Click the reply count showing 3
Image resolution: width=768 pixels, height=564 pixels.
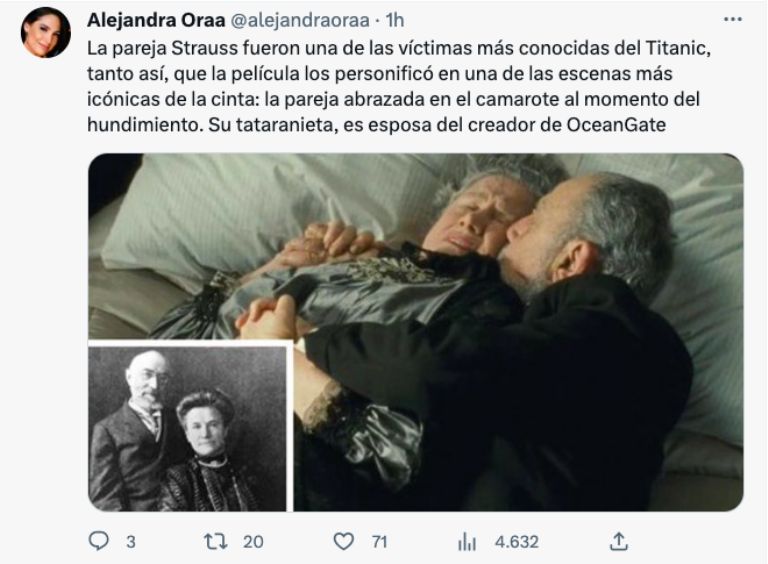click(x=131, y=542)
